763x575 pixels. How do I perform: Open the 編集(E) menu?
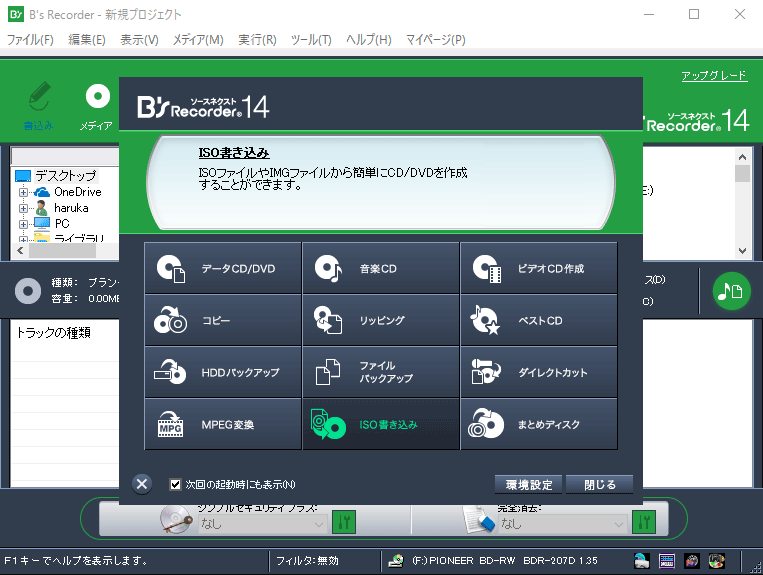tap(87, 39)
